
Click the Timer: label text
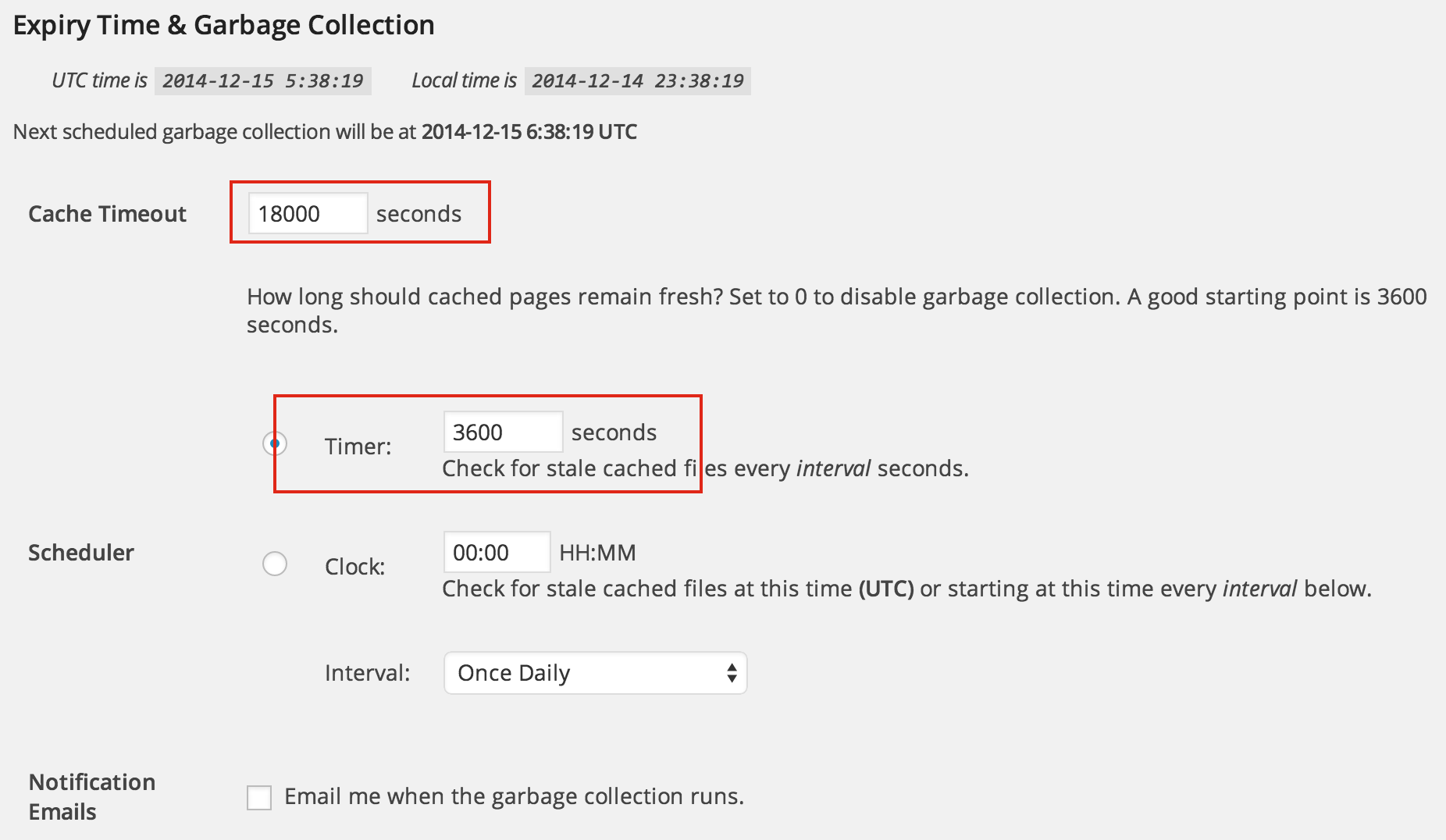358,447
